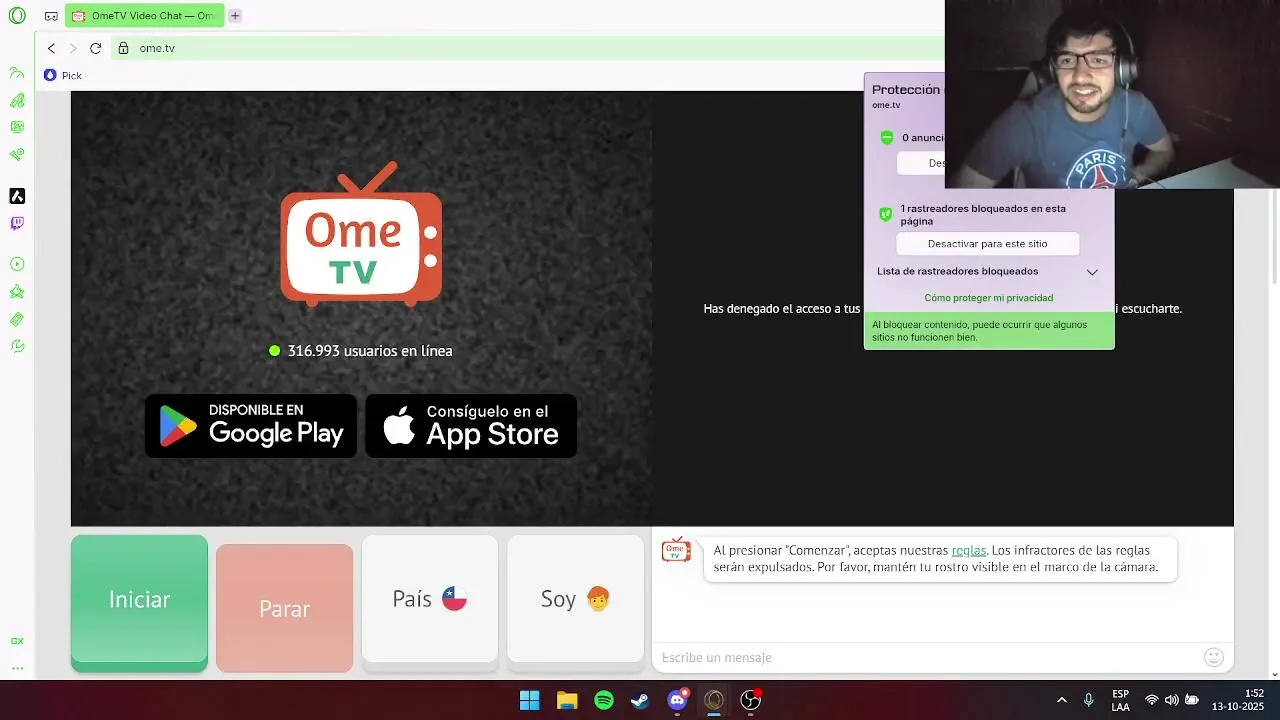Screen dimensions: 1280x720
Task: Open the clock showing 1:52
Action: (1238, 700)
